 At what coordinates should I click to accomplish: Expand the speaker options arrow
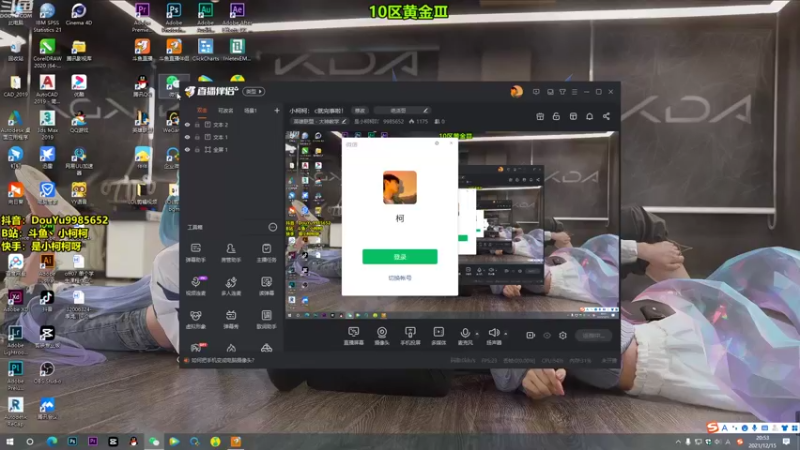click(x=506, y=334)
